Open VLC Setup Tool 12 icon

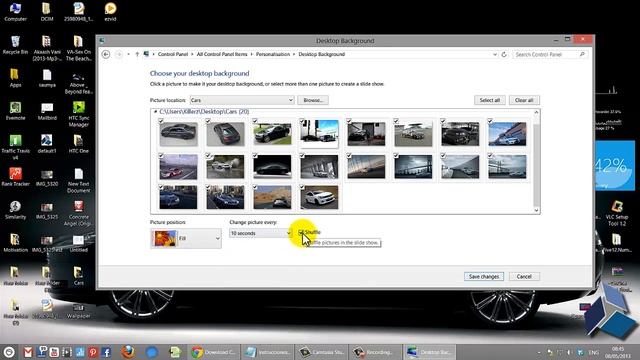click(x=617, y=213)
